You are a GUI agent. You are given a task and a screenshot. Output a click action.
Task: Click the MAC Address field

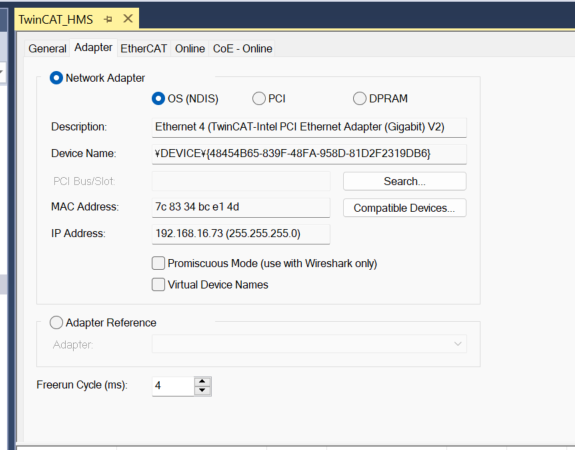point(241,207)
